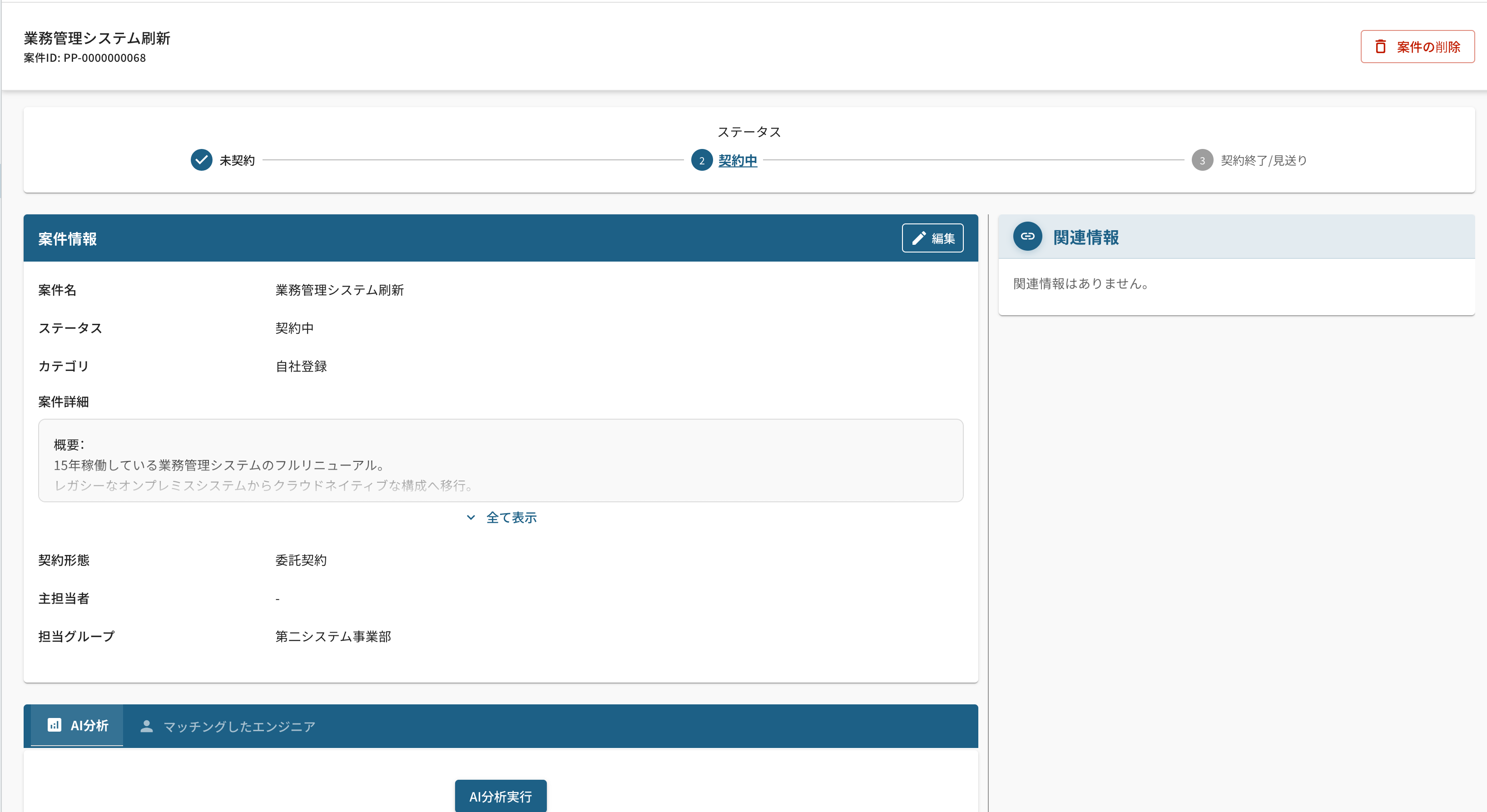Click the 関連情報 panel heading
The image size is (1487, 812).
click(x=1085, y=237)
